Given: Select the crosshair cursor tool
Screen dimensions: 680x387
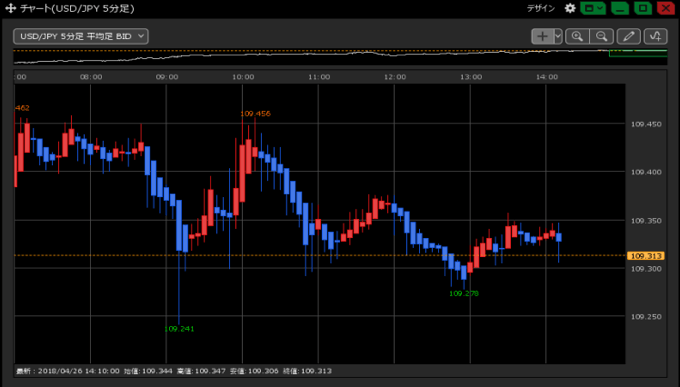Looking at the screenshot, I should (x=543, y=36).
